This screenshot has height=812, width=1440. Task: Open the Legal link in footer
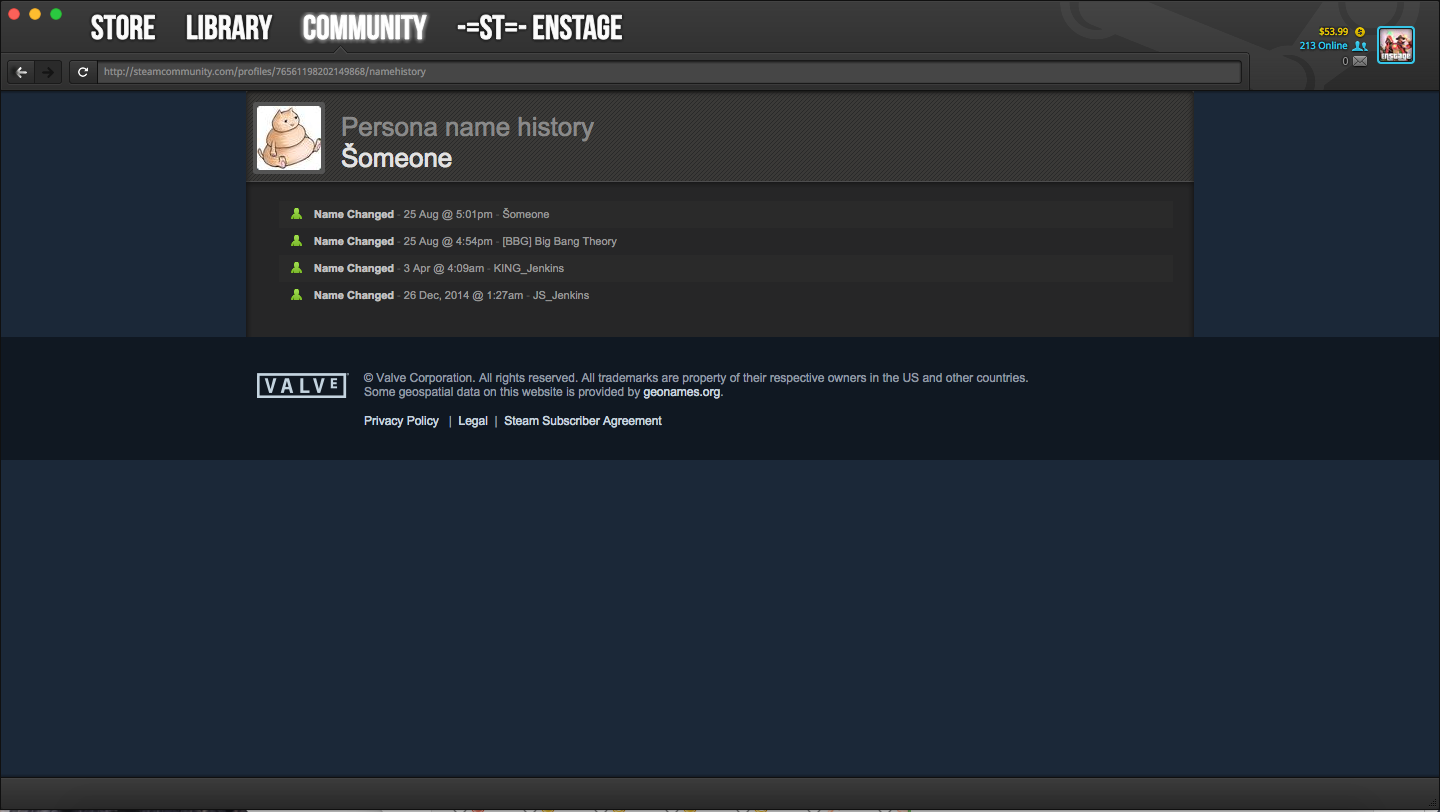click(x=473, y=421)
